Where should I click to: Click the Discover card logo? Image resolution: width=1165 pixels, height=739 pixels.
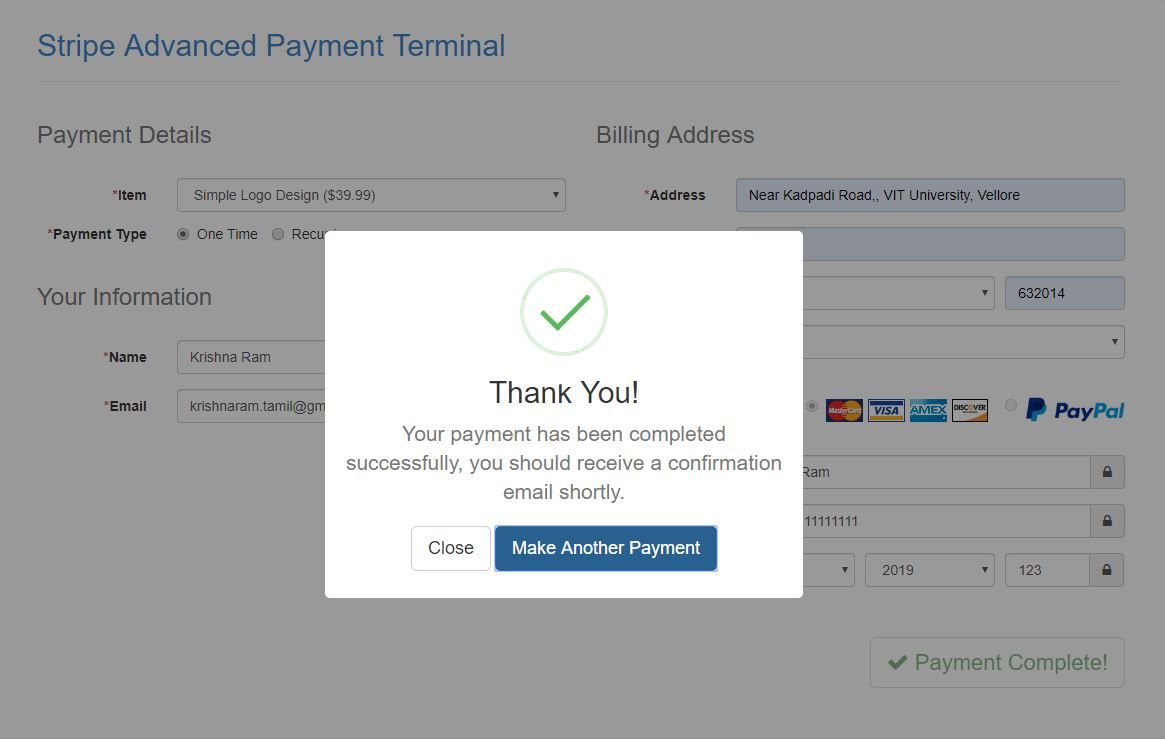[970, 410]
